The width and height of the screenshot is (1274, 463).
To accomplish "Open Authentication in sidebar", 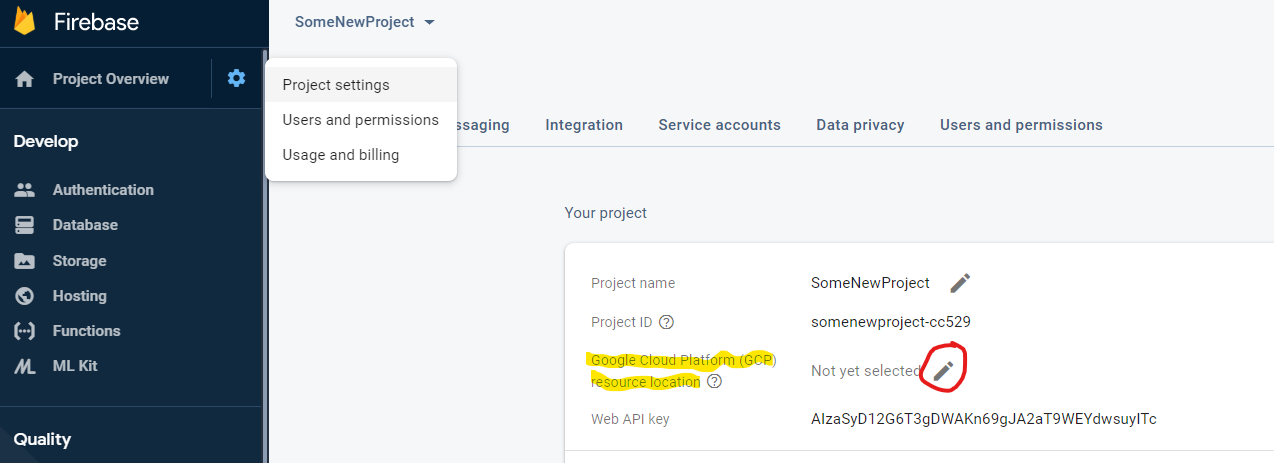I will coord(103,190).
